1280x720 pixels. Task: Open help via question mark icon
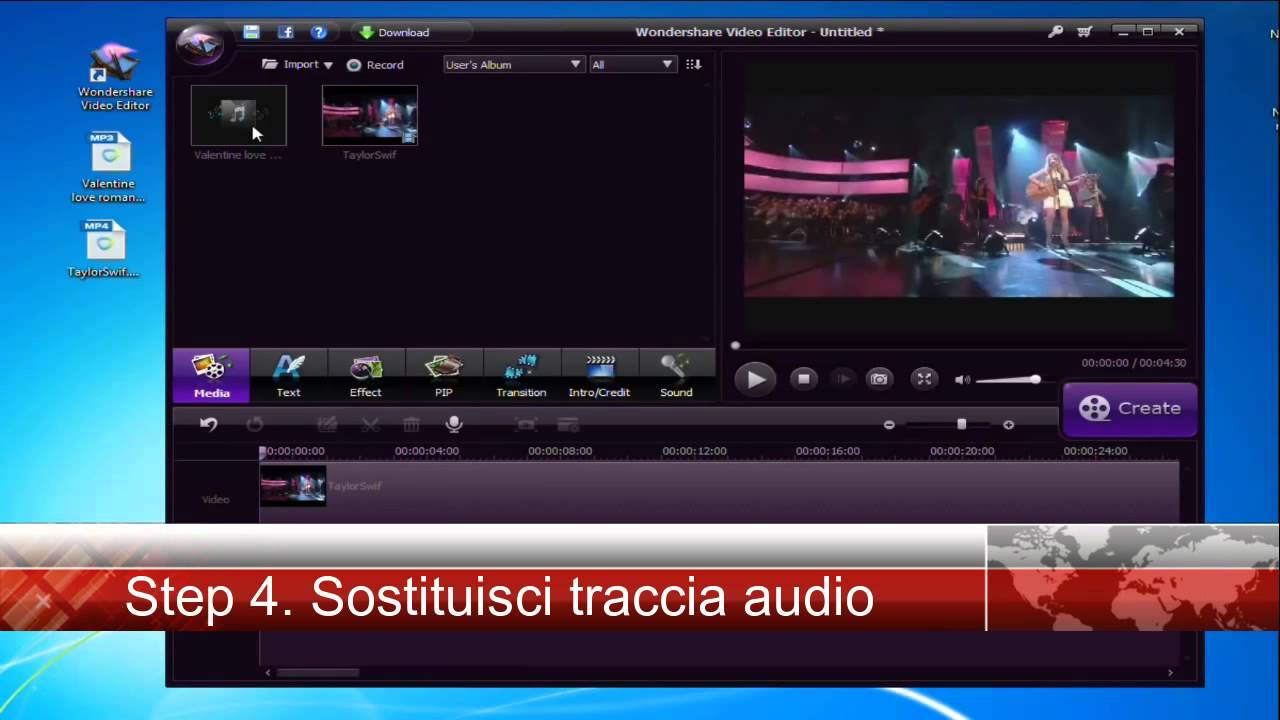(319, 32)
